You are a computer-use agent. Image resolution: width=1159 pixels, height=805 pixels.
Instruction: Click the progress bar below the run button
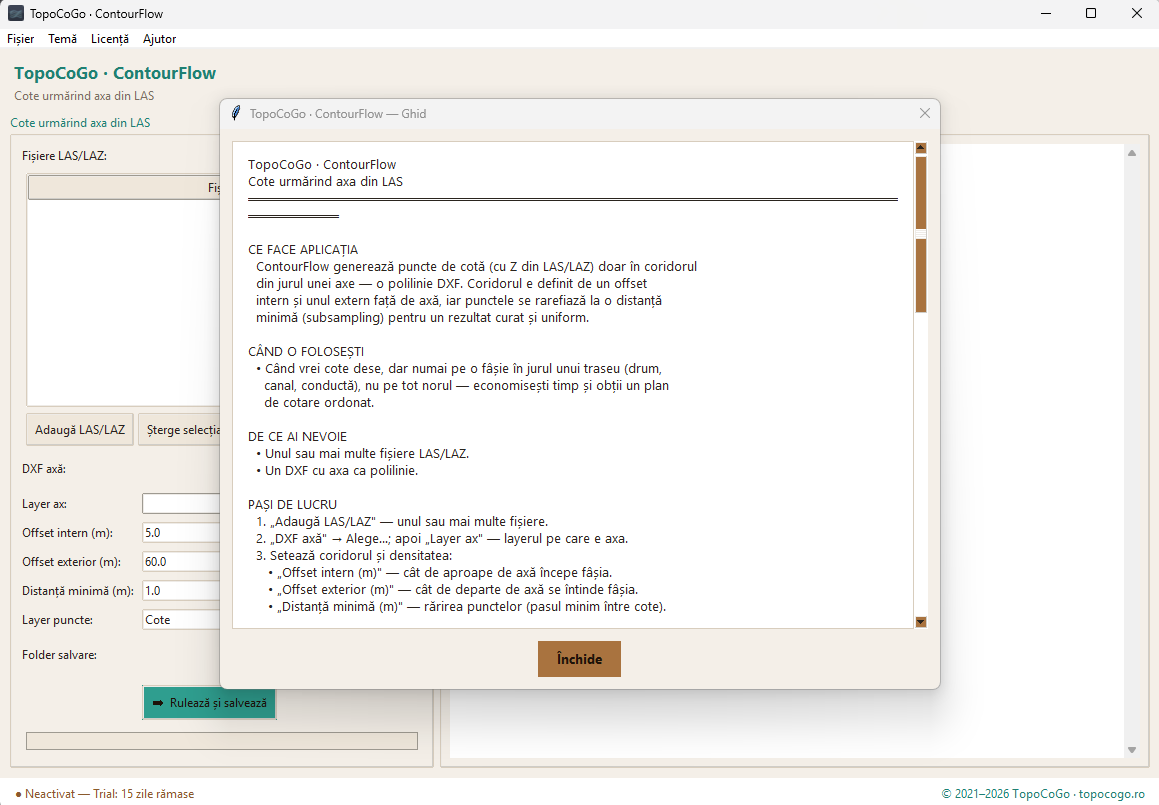pos(222,741)
